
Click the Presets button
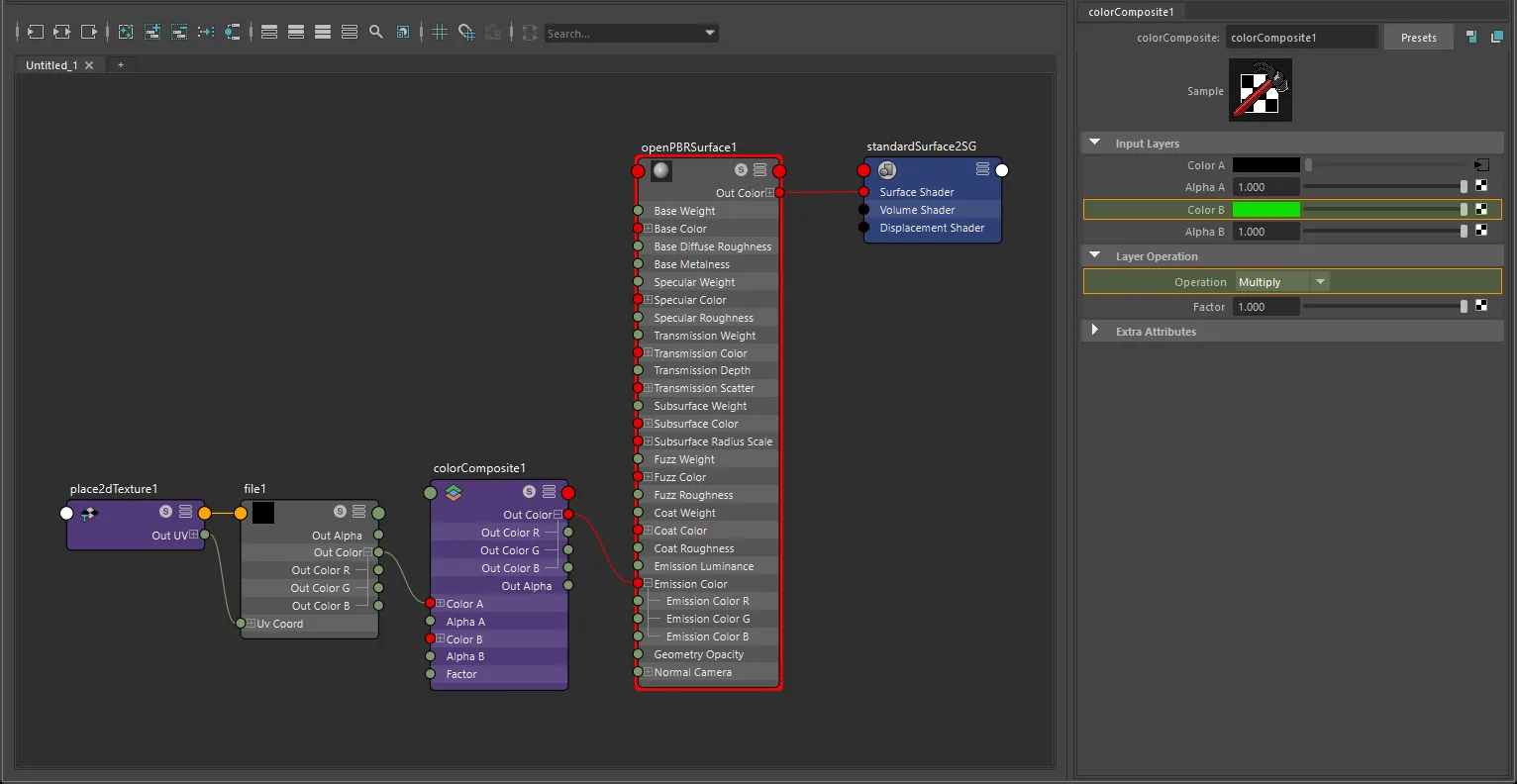(1418, 38)
